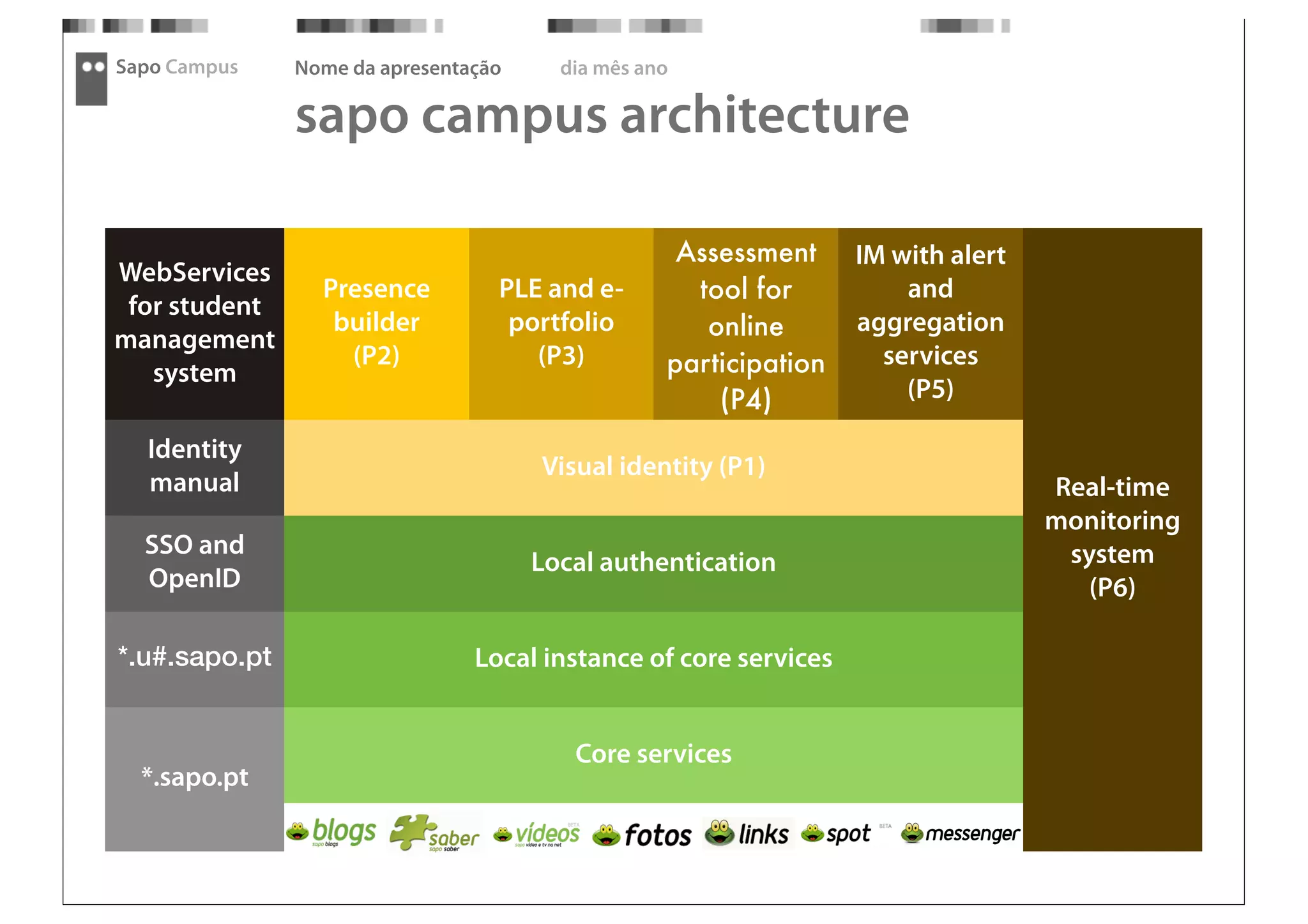1308x924 pixels.
Task: Click the Sapo vídeos frog logo
Action: [x=537, y=833]
